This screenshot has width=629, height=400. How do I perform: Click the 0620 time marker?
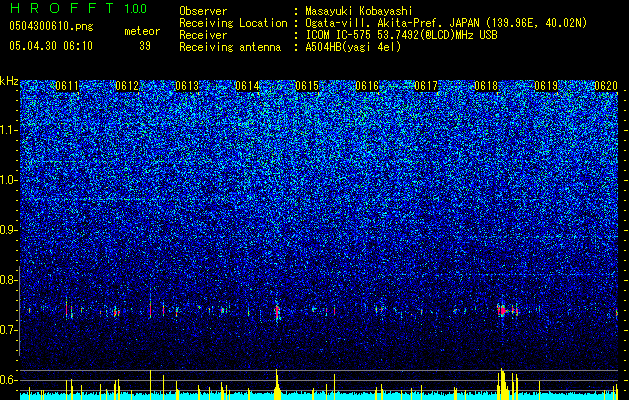[606, 86]
